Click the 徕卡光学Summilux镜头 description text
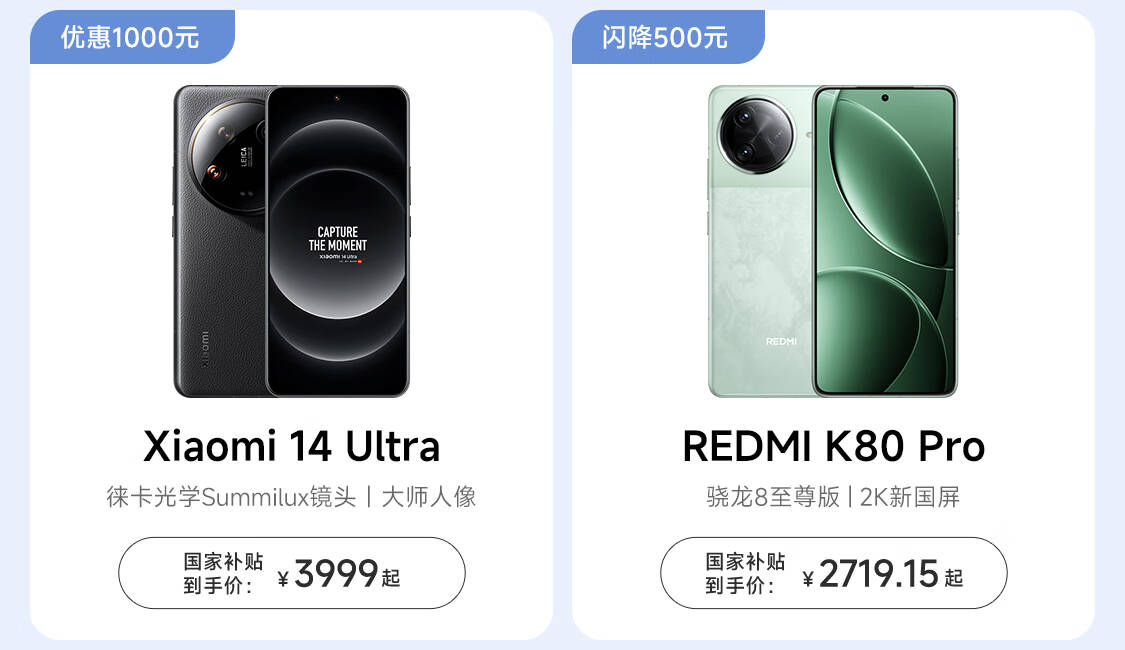Screen dimensions: 1125x650 pyautogui.click(x=231, y=496)
